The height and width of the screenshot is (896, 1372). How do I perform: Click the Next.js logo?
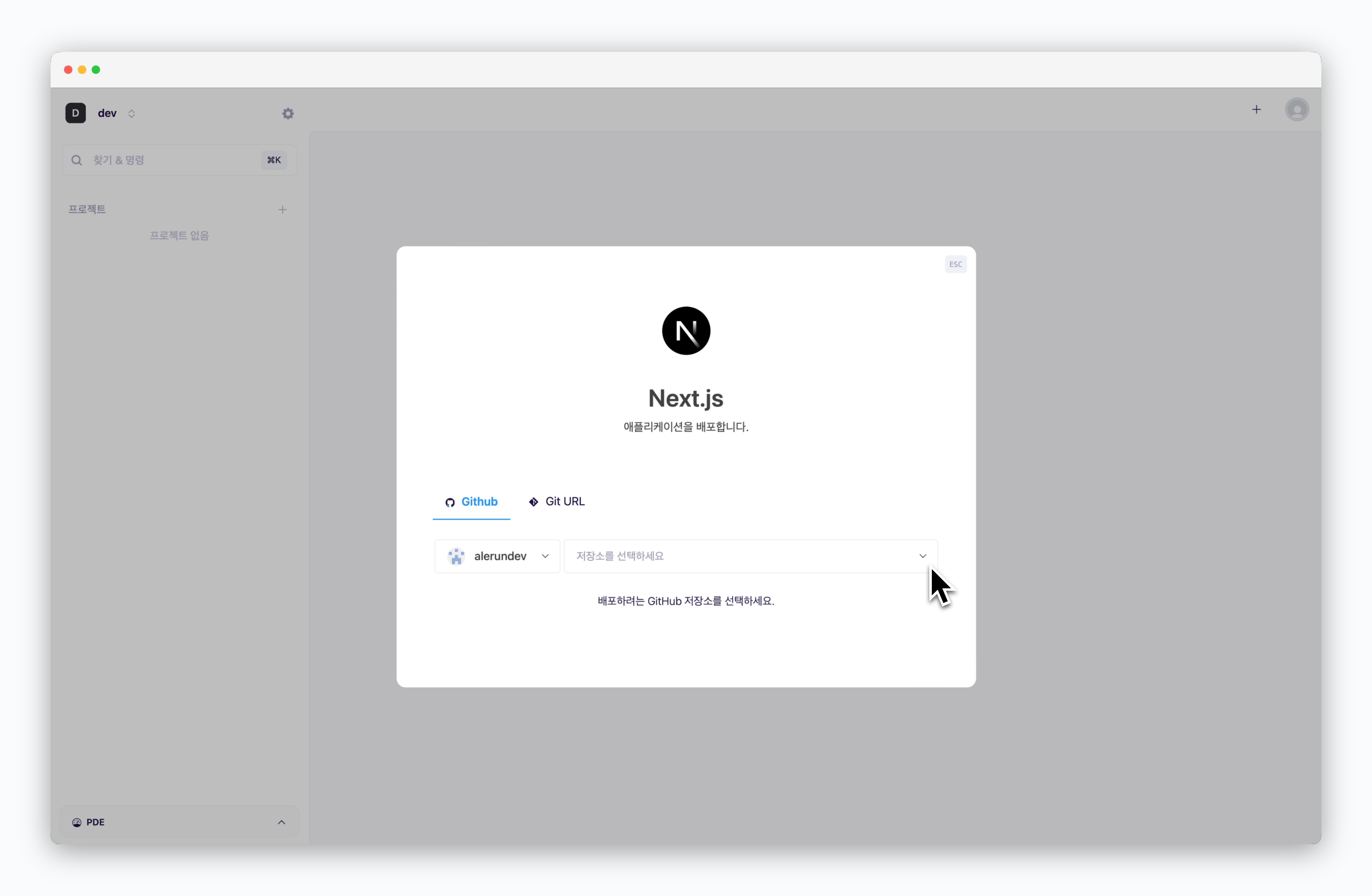[x=686, y=331]
